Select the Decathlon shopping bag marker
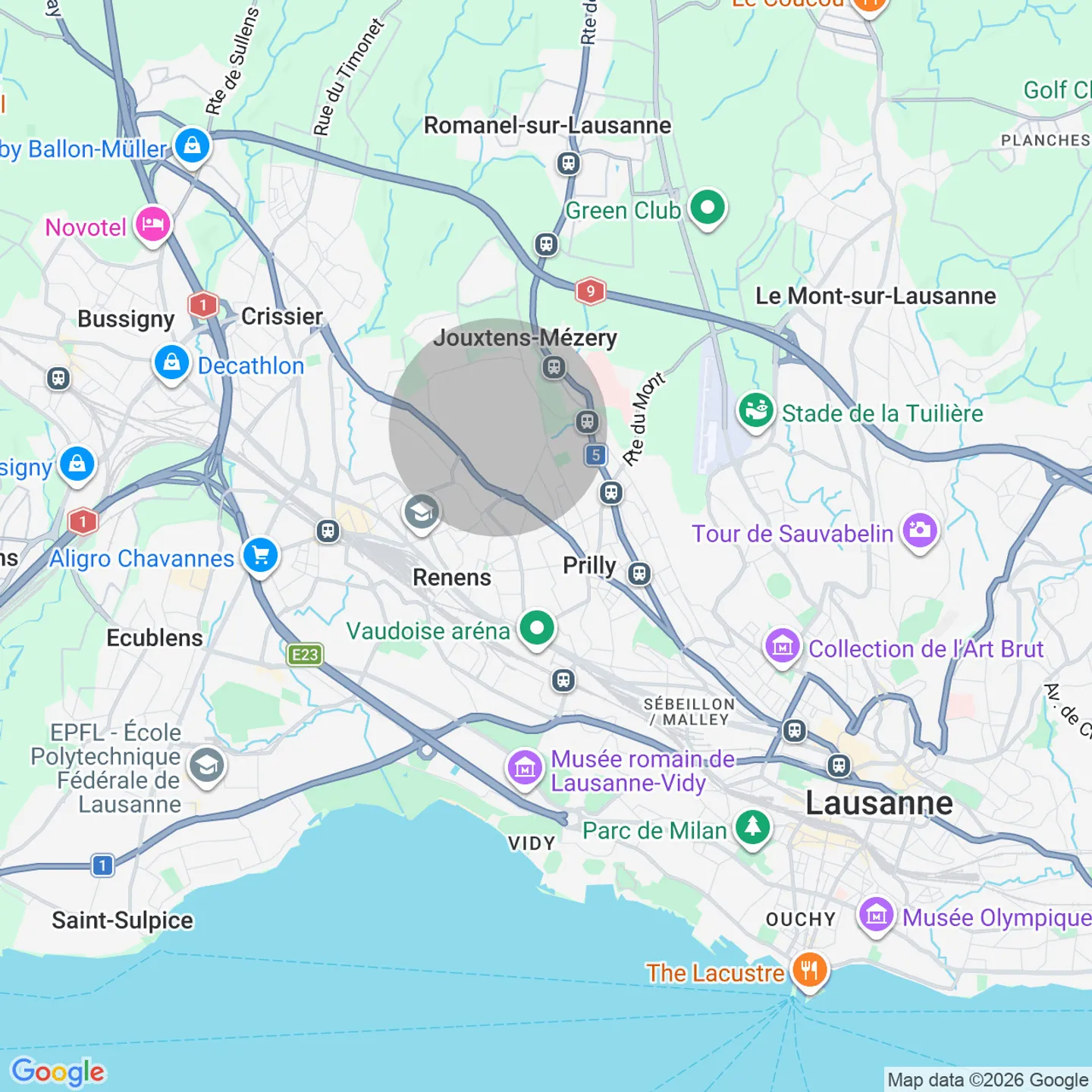Image resolution: width=1092 pixels, height=1092 pixels. coord(172,363)
